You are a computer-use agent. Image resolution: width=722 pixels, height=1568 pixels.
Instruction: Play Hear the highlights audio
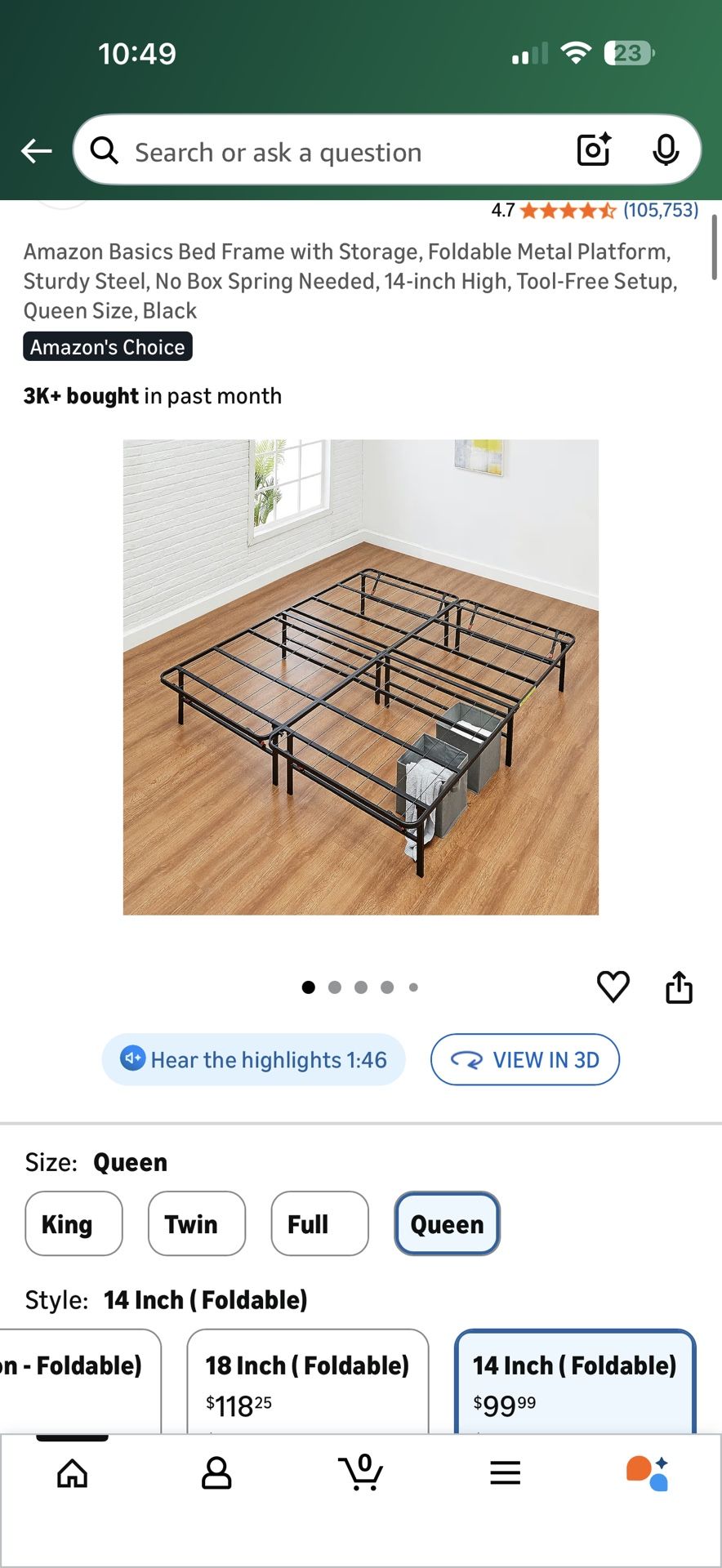coord(253,1059)
